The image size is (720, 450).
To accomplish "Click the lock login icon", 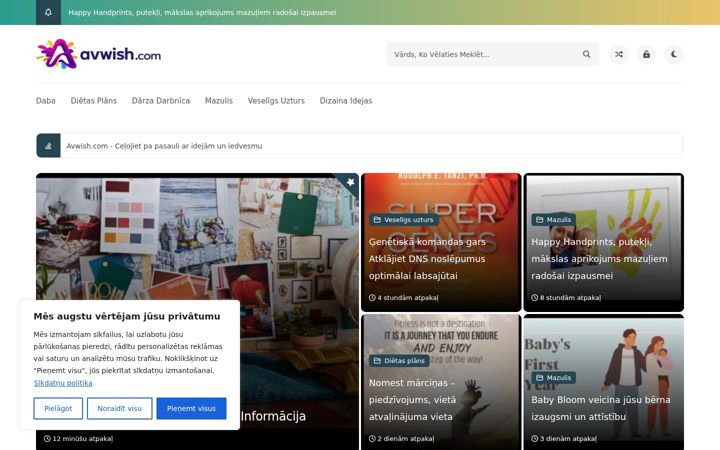I will click(x=646, y=54).
